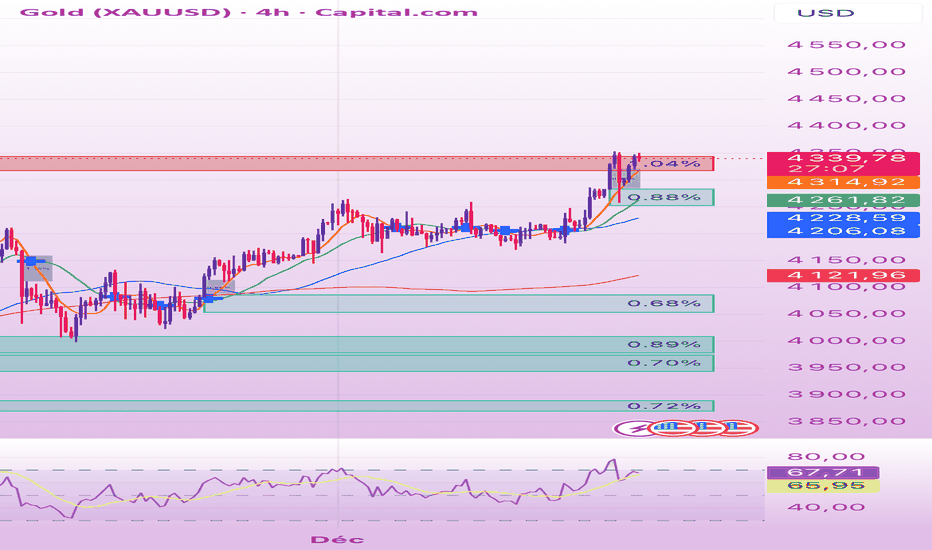Viewport: 932px width, 550px height.
Task: Open the Gold (XAUUSD) symbol title
Action: point(125,12)
